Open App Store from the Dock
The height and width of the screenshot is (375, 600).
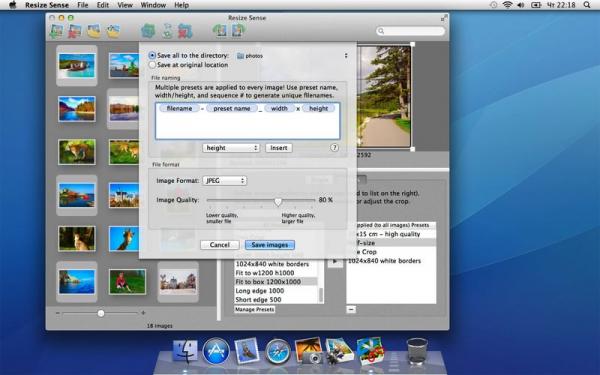click(216, 351)
